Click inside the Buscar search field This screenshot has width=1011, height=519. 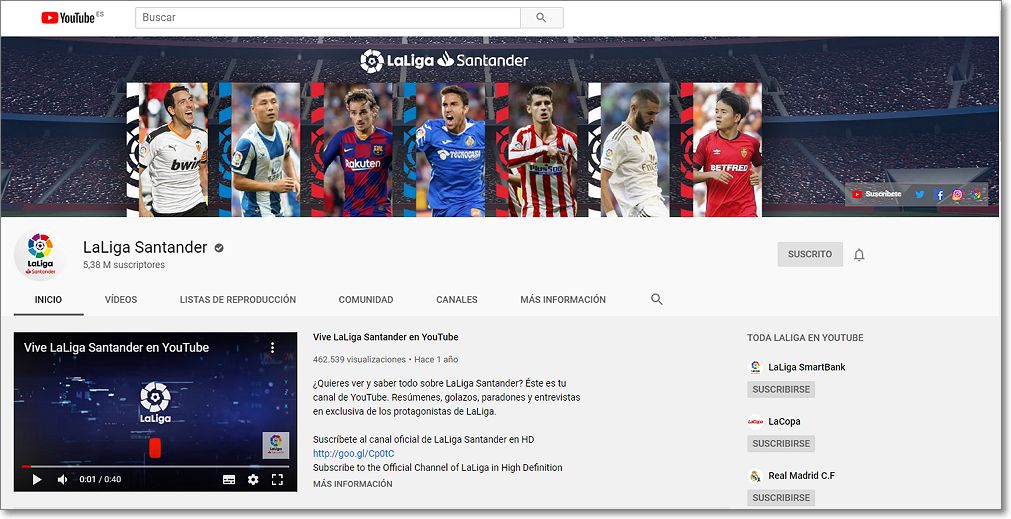pos(328,17)
